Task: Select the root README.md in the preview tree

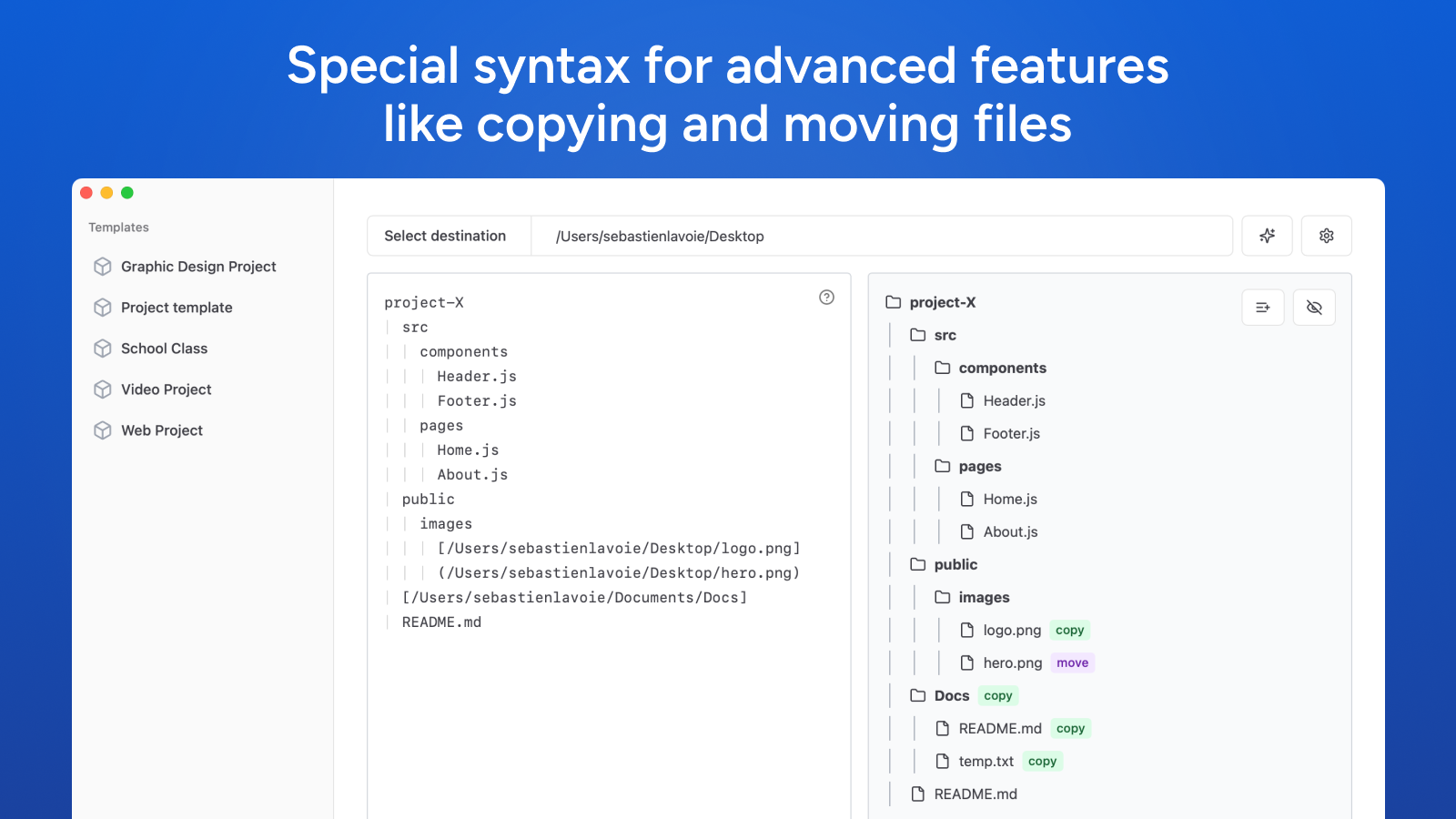Action: pos(976,794)
